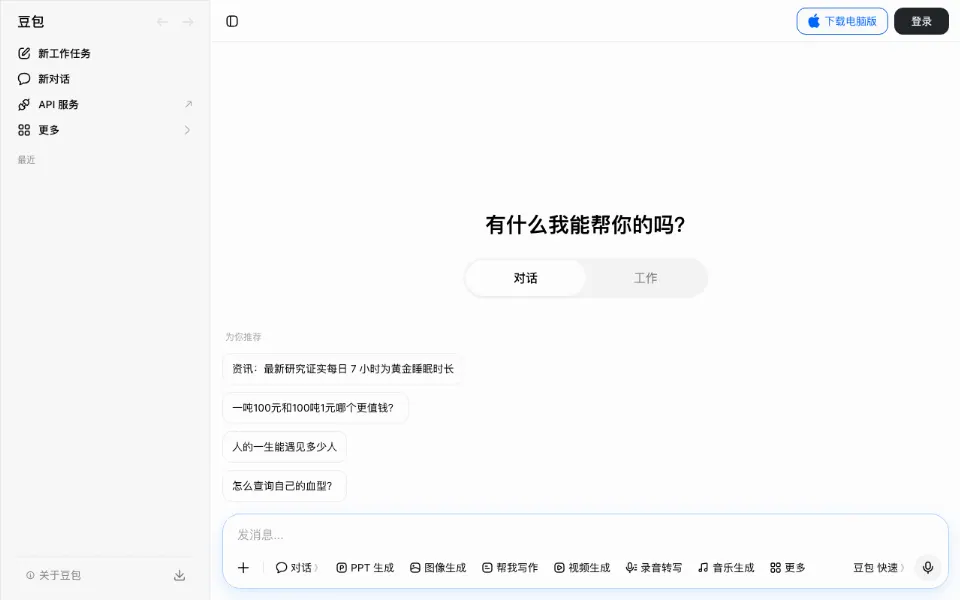Select suggestion about 7 小时黄金睡眠时长
Image resolution: width=960 pixels, height=600 pixels.
click(x=343, y=369)
